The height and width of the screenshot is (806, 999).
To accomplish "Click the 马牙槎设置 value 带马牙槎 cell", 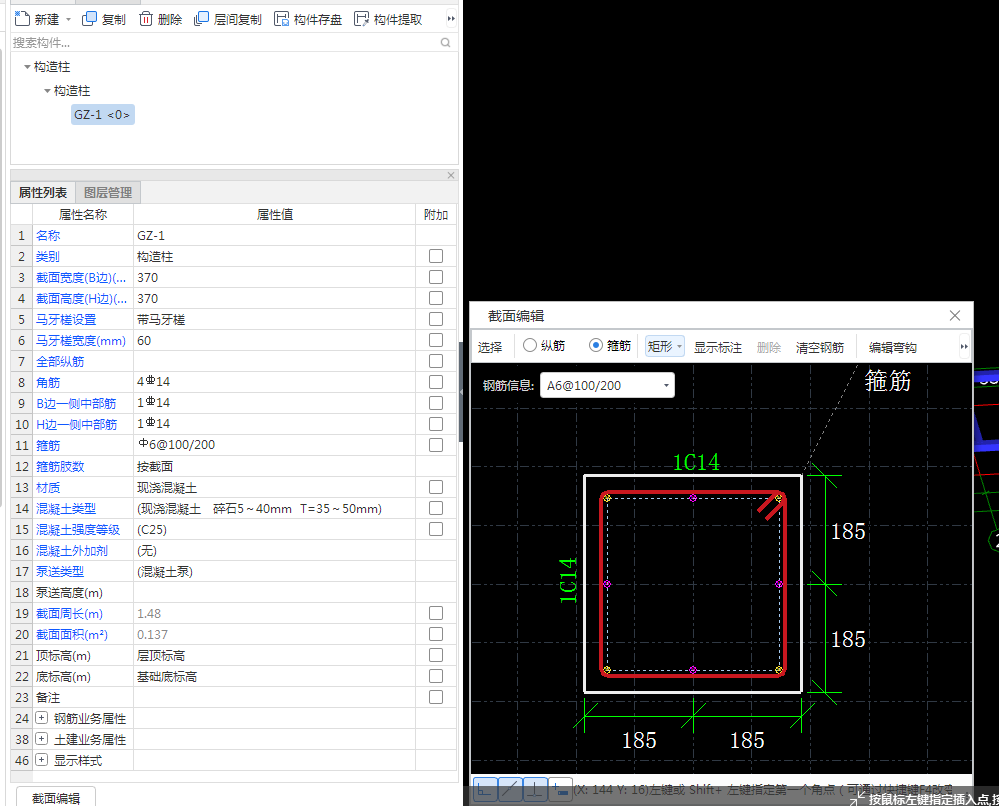I will tap(274, 319).
